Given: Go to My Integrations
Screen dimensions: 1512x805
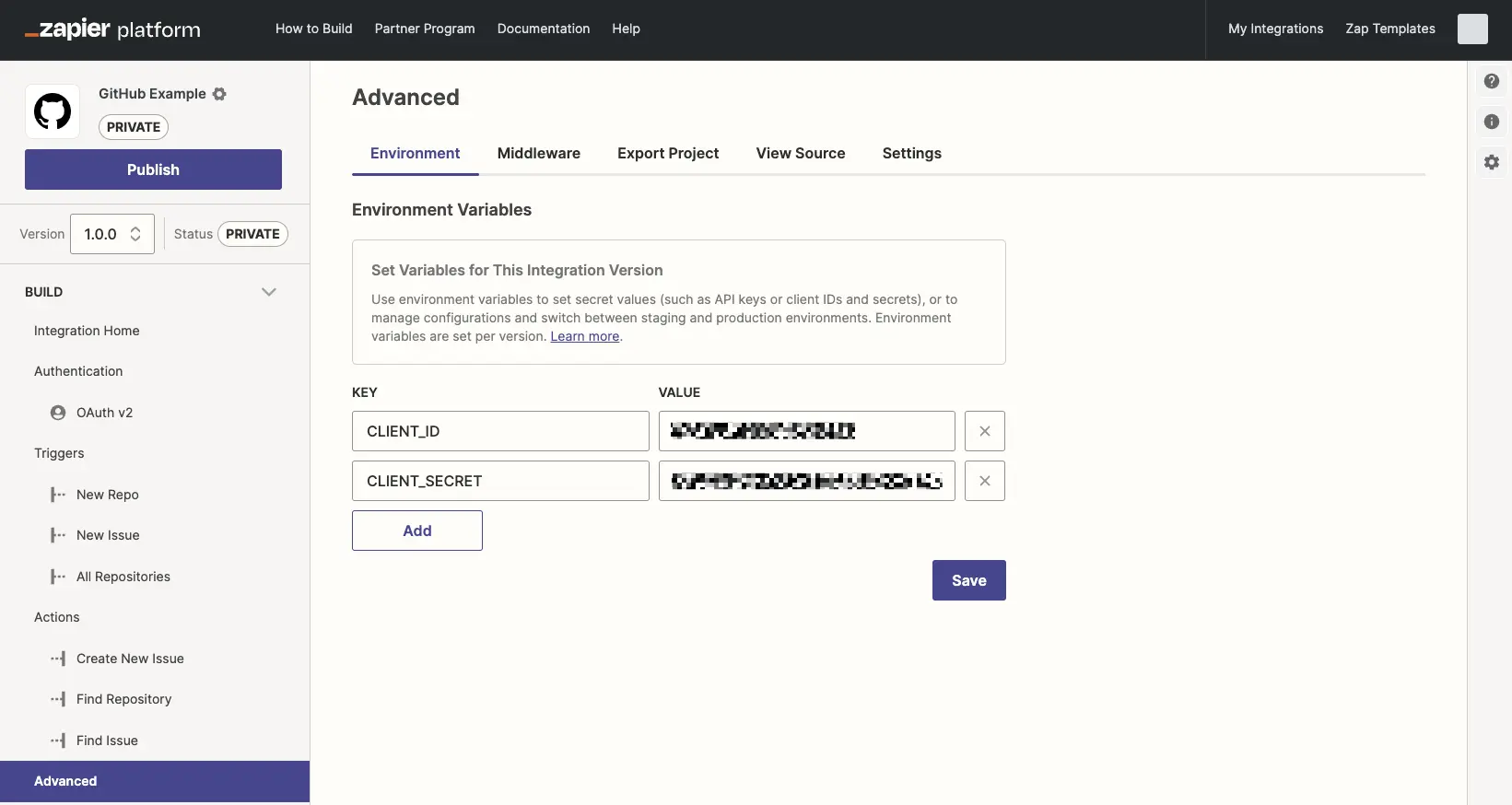Looking at the screenshot, I should click(x=1276, y=29).
